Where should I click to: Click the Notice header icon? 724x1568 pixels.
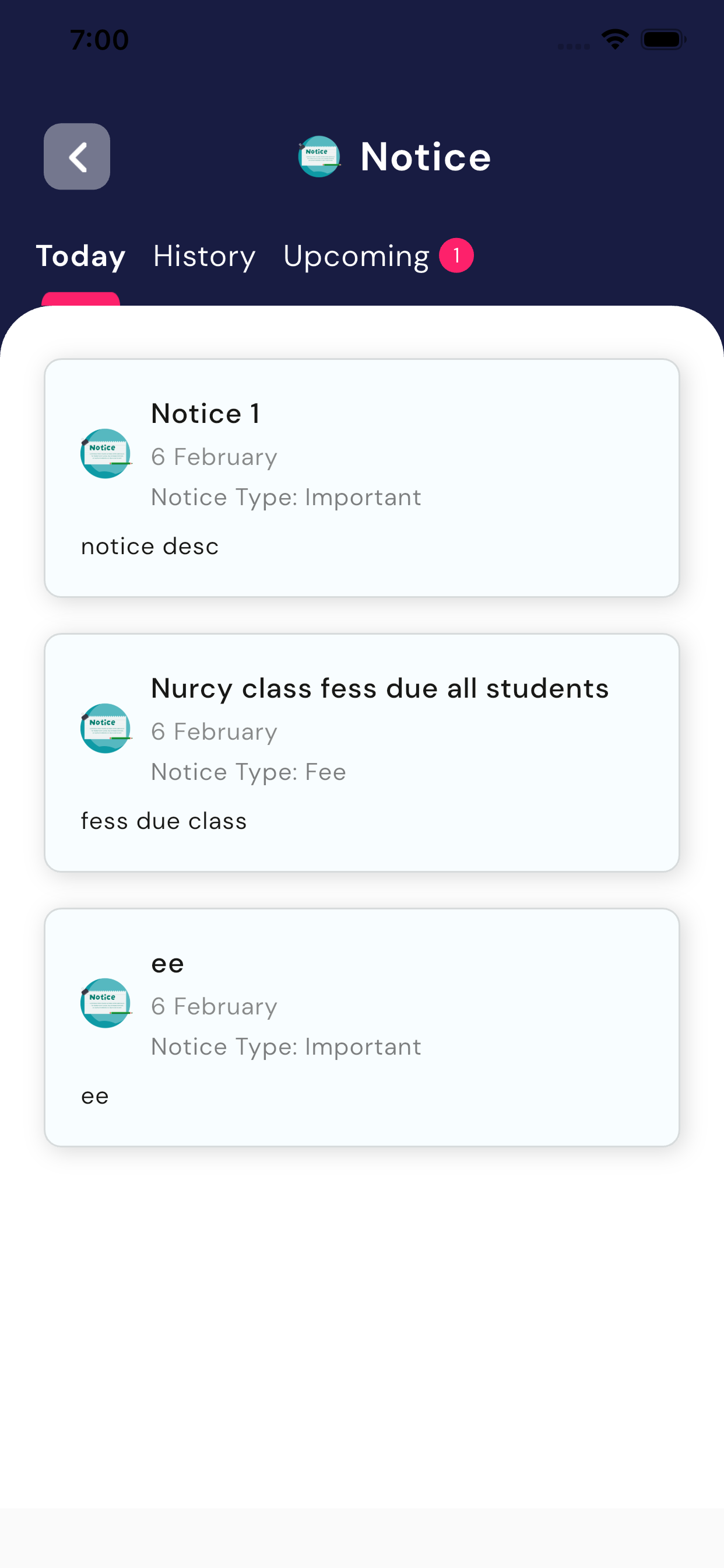click(319, 156)
